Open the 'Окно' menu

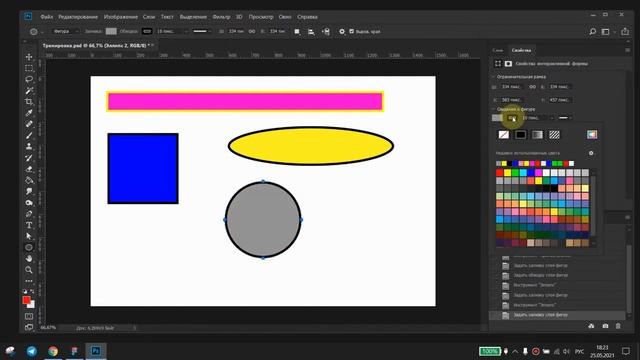point(285,17)
